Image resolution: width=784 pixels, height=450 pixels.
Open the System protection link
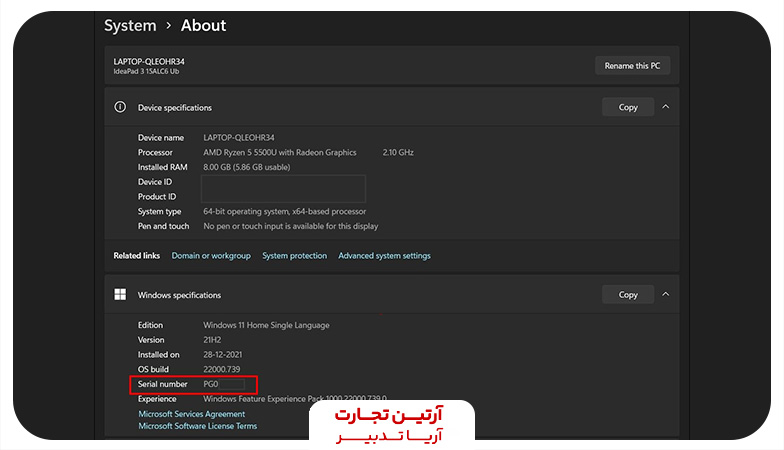(294, 256)
